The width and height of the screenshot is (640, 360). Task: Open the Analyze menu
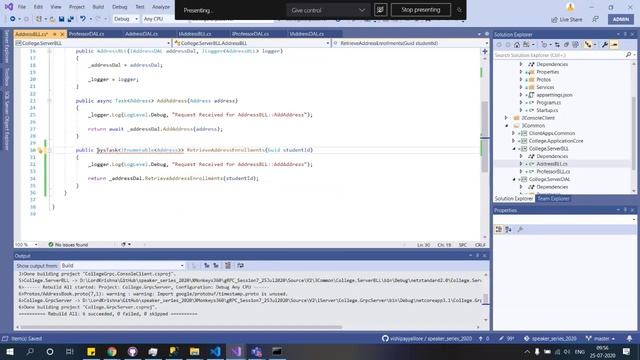[x=161, y=7]
